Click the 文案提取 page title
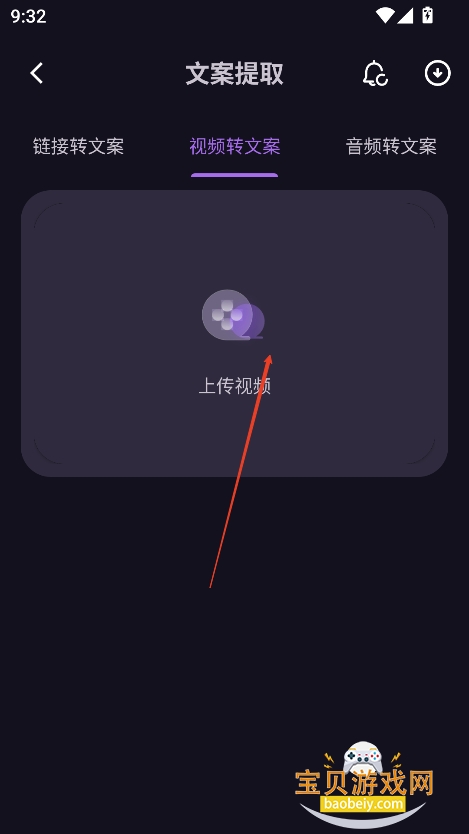Screen dimensions: 469x834 tap(234, 74)
